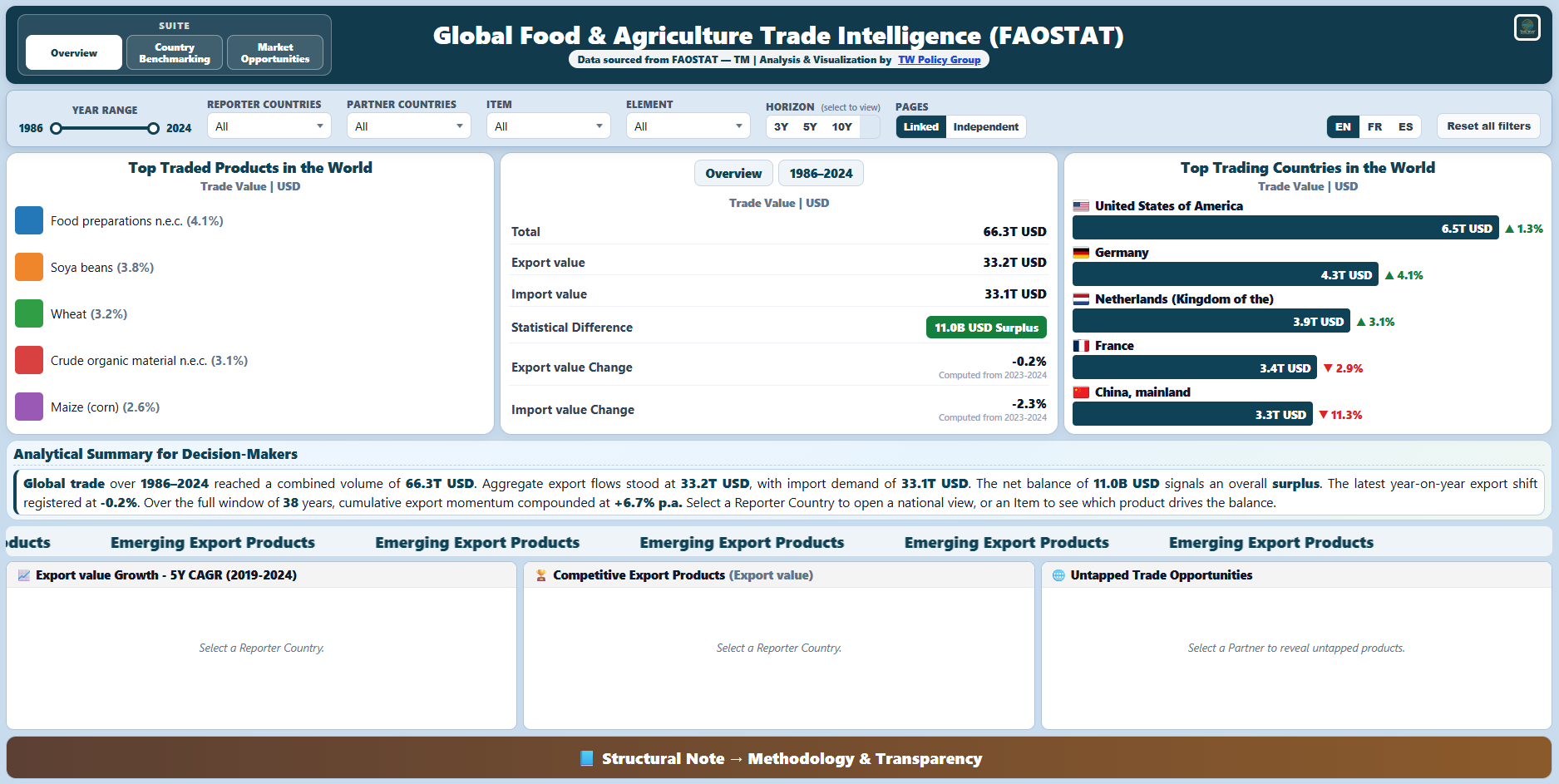Click the Germany flag icon
Viewport: 1559px width, 784px height.
[1081, 253]
